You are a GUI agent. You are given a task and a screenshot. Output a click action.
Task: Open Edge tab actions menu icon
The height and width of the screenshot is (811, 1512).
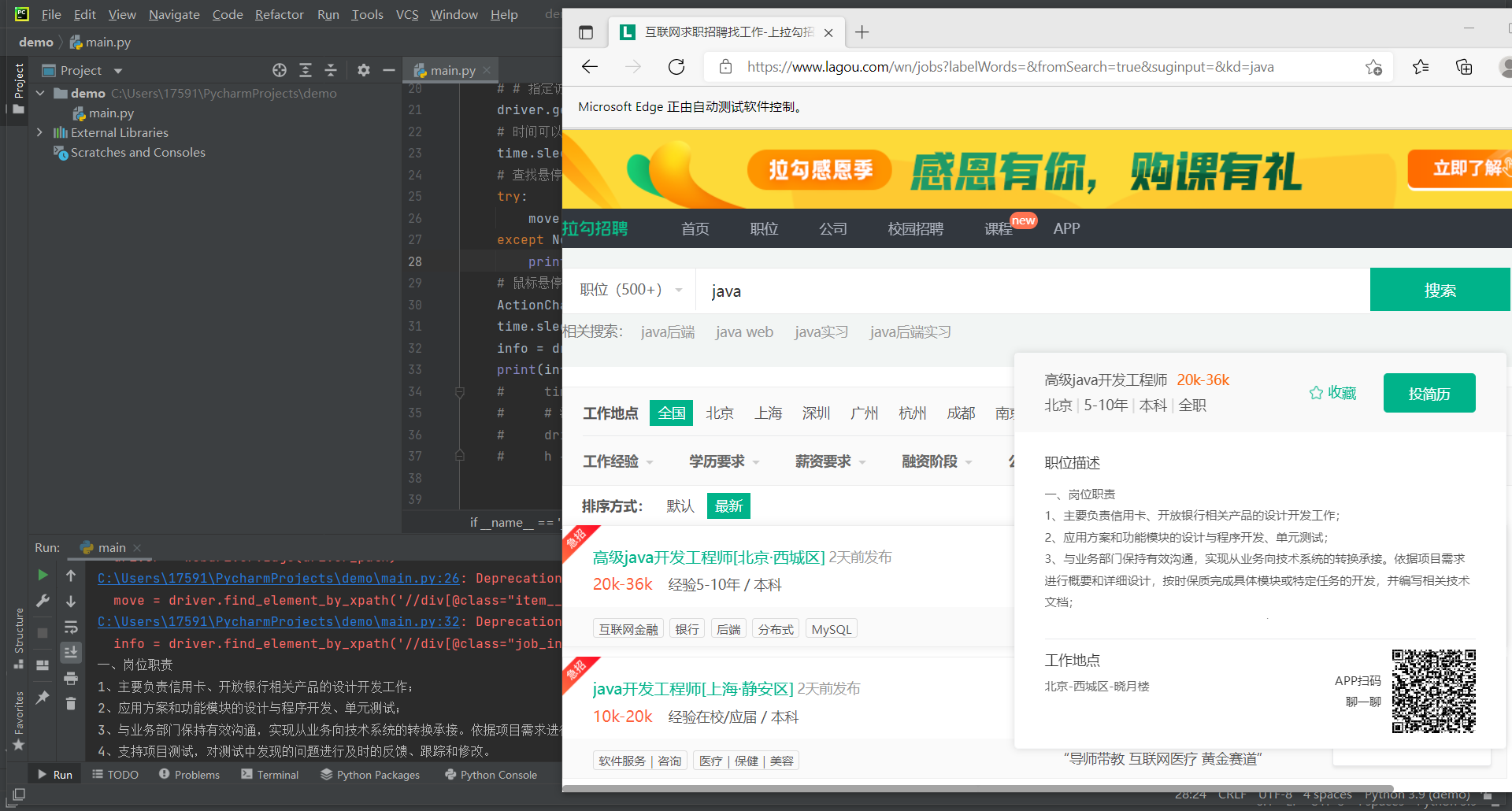point(585,32)
